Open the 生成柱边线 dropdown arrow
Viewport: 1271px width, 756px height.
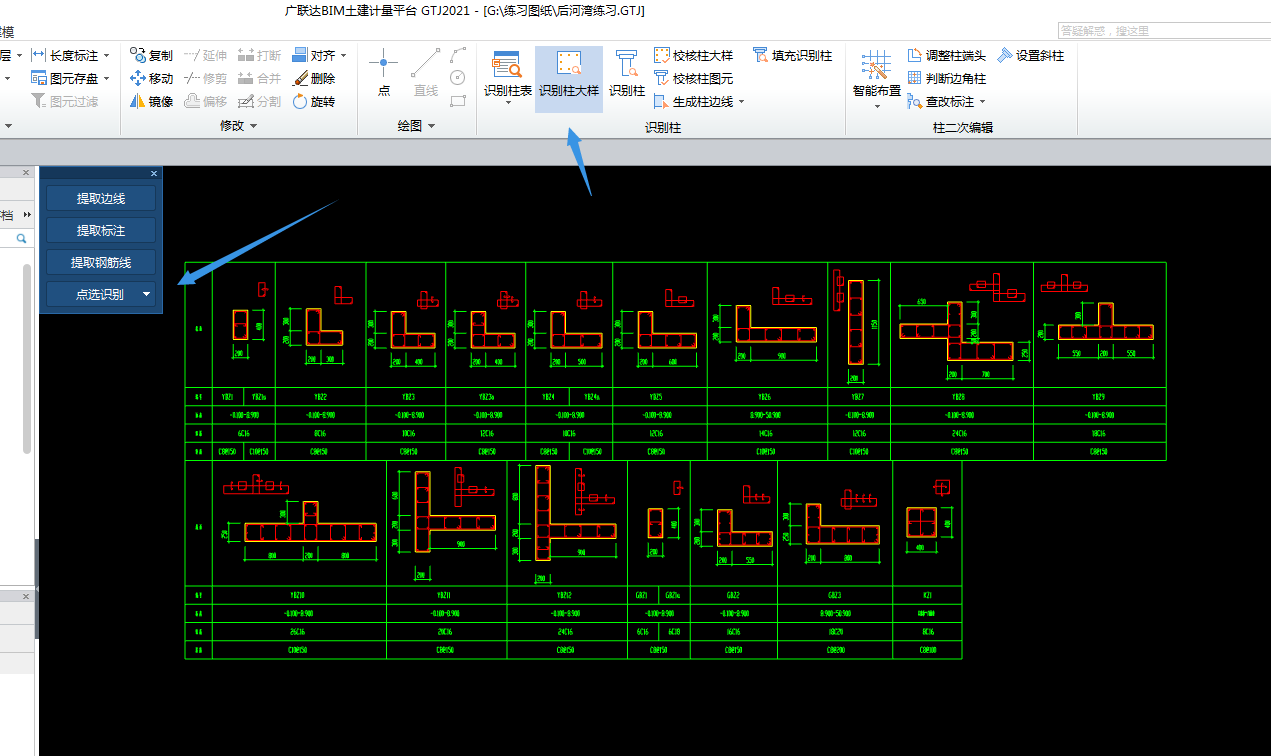pos(741,101)
